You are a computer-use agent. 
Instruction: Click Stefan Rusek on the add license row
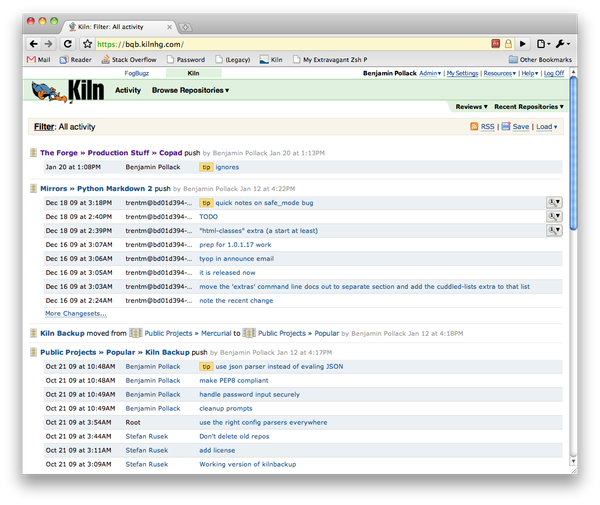click(147, 450)
